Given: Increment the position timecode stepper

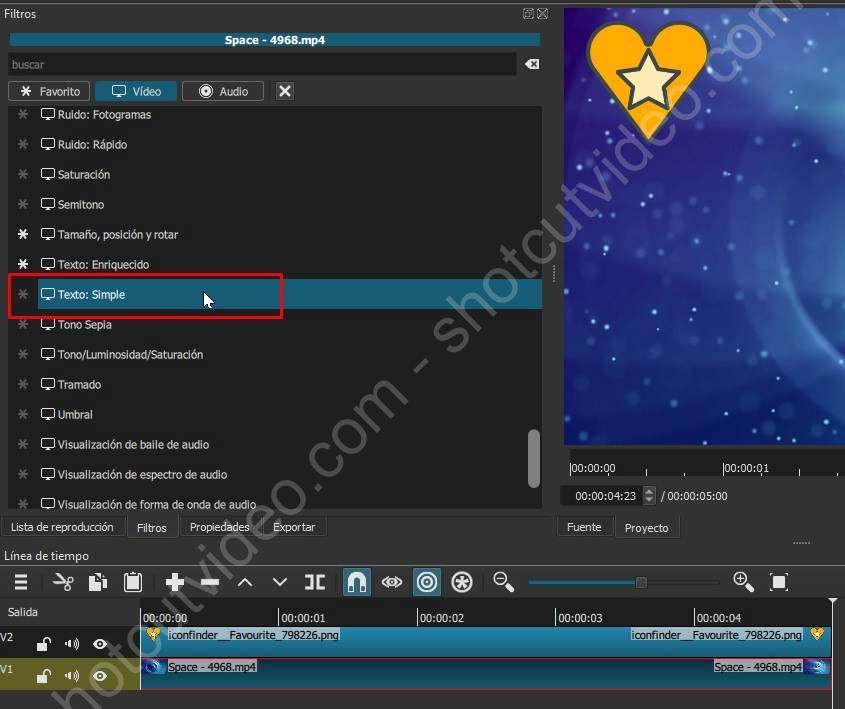Looking at the screenshot, I should pos(649,491).
